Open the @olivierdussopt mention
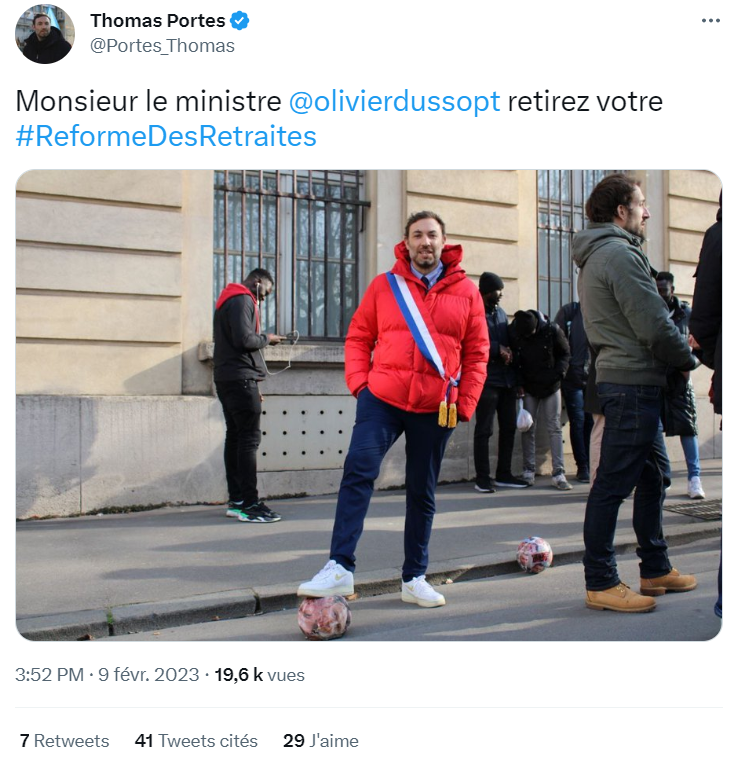The width and height of the screenshot is (740, 765). click(394, 101)
